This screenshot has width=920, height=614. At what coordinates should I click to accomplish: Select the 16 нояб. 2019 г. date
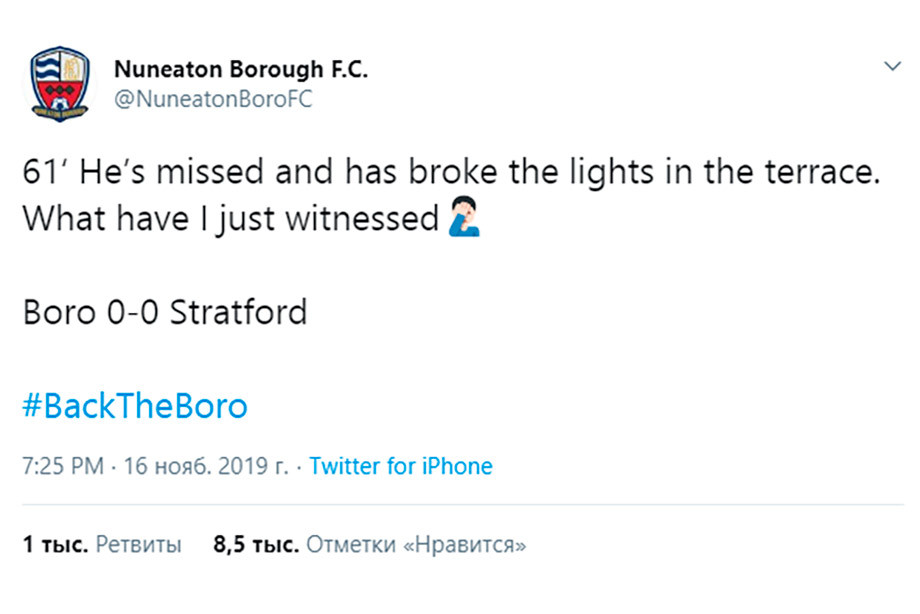(206, 466)
